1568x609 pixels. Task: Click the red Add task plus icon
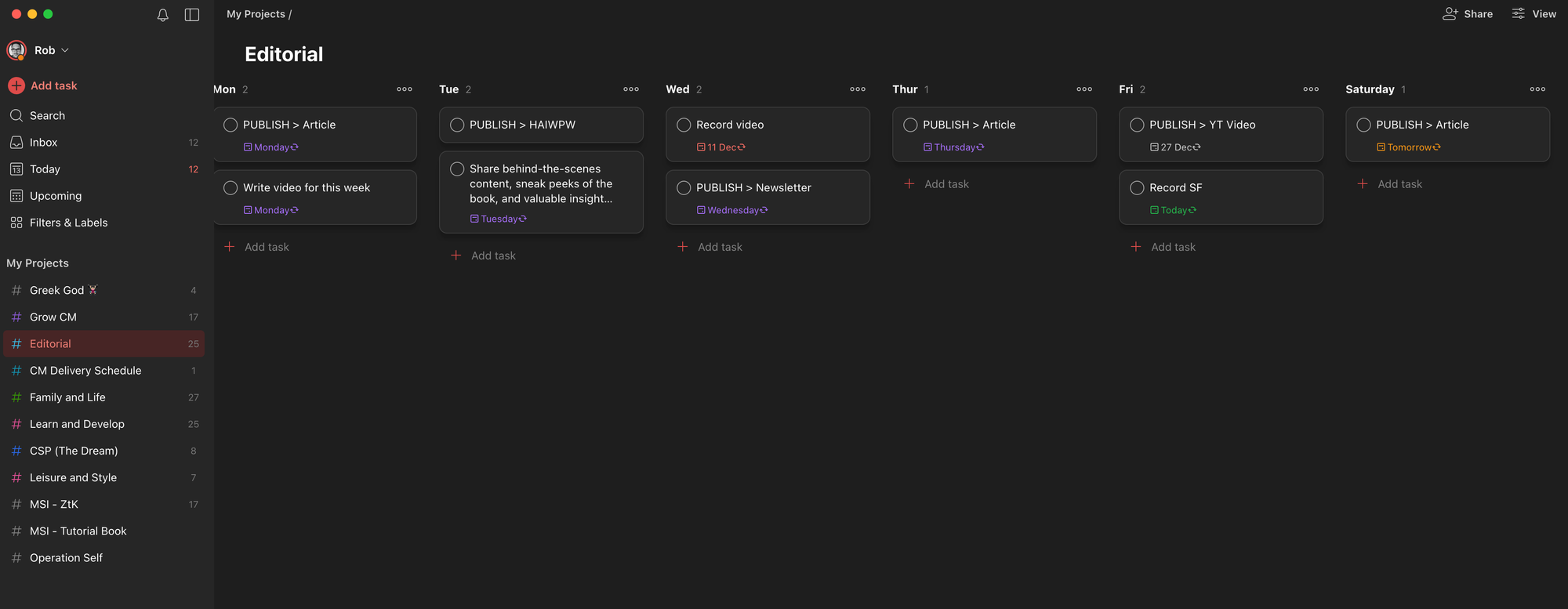[16, 85]
